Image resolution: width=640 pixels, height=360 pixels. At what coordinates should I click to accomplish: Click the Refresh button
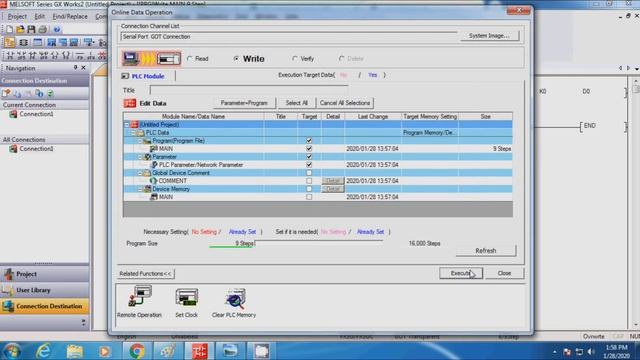pyautogui.click(x=486, y=251)
